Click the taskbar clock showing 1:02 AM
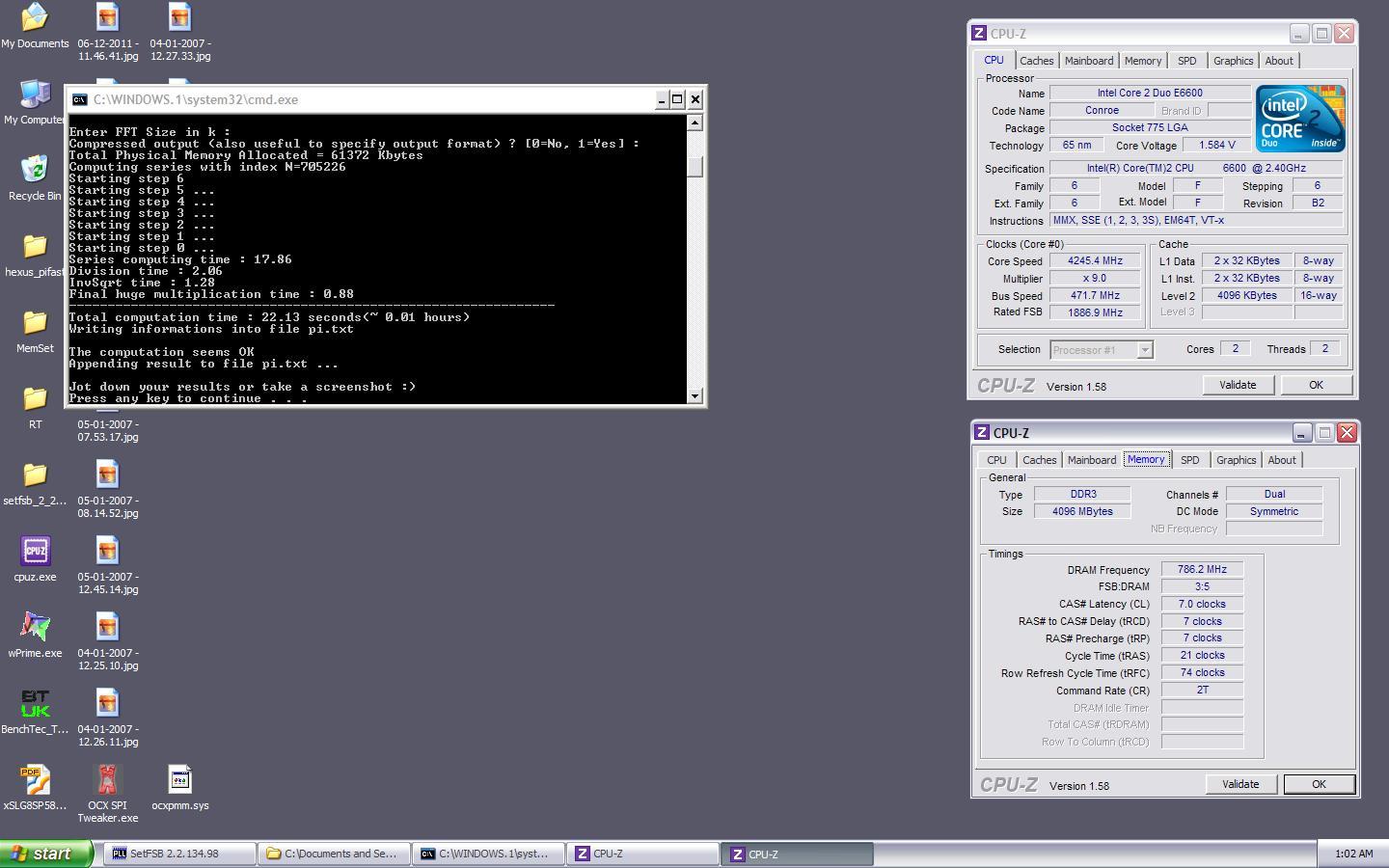This screenshot has height=868, width=1389. tap(1354, 854)
